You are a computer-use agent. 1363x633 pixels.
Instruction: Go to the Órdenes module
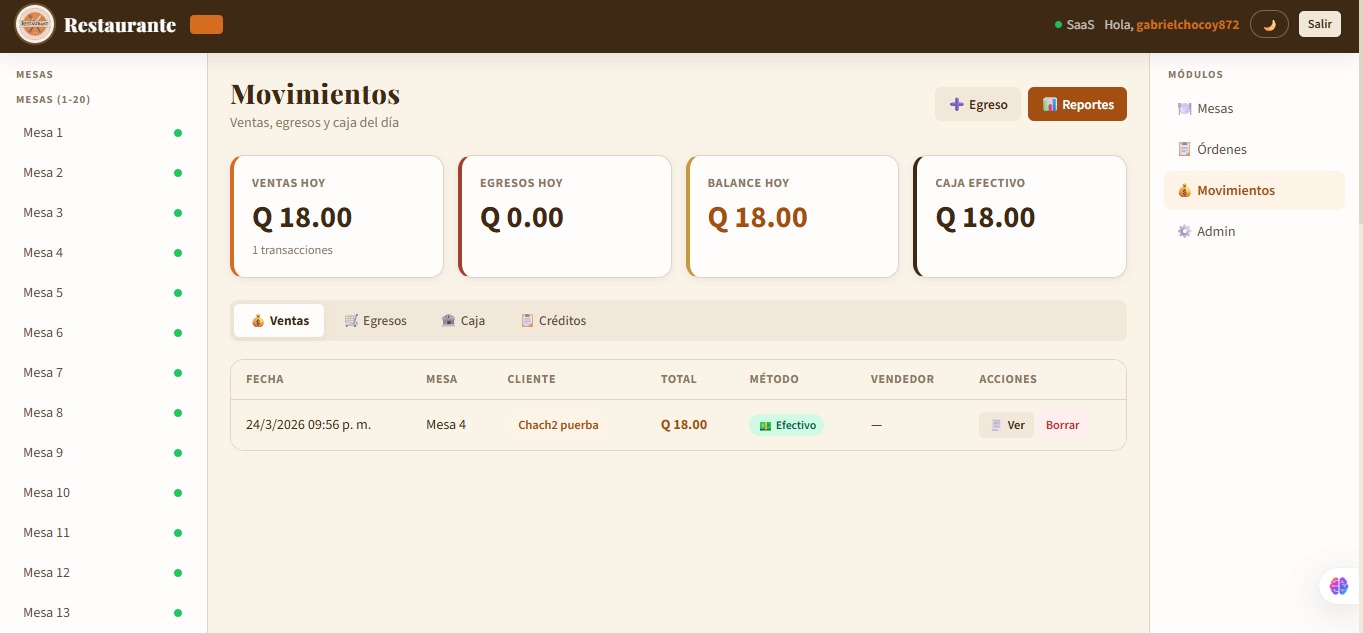[x=1221, y=149]
